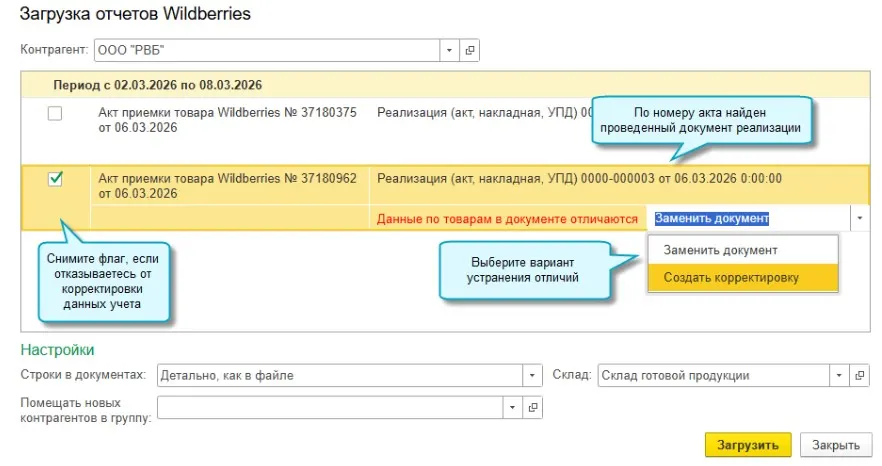Open the new-counterparty group's linked record icon
The width and height of the screenshot is (882, 466).
533,407
